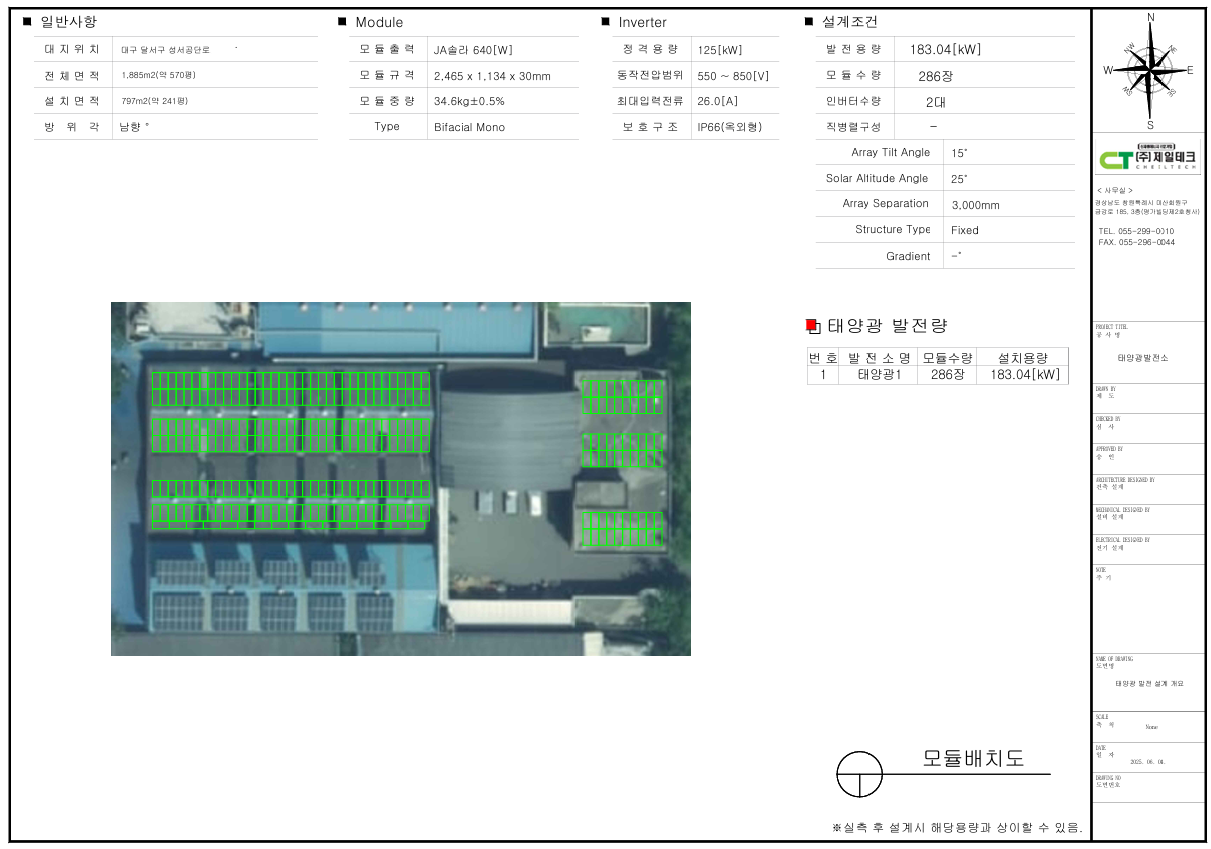
Task: Click the circular crosshair marker beside 모듈배치도
Action: (859, 774)
